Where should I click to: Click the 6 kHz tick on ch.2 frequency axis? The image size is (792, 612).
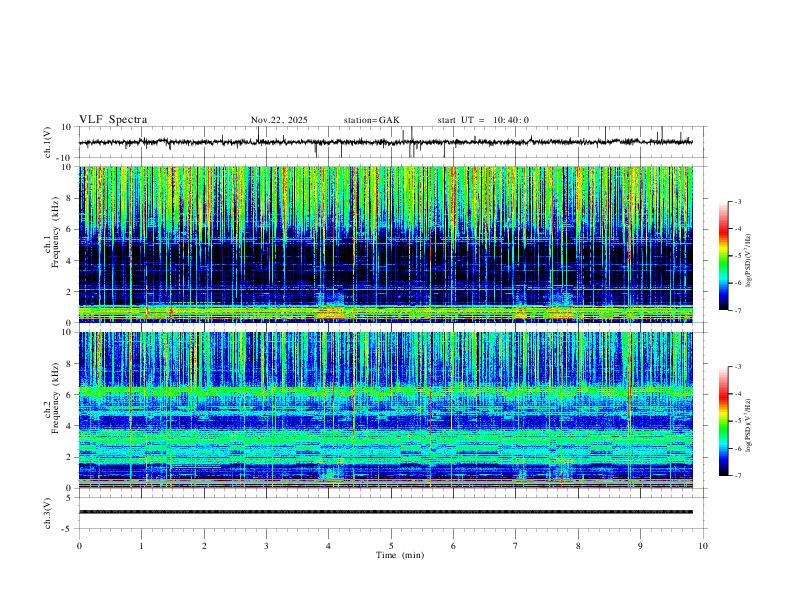click(71, 394)
